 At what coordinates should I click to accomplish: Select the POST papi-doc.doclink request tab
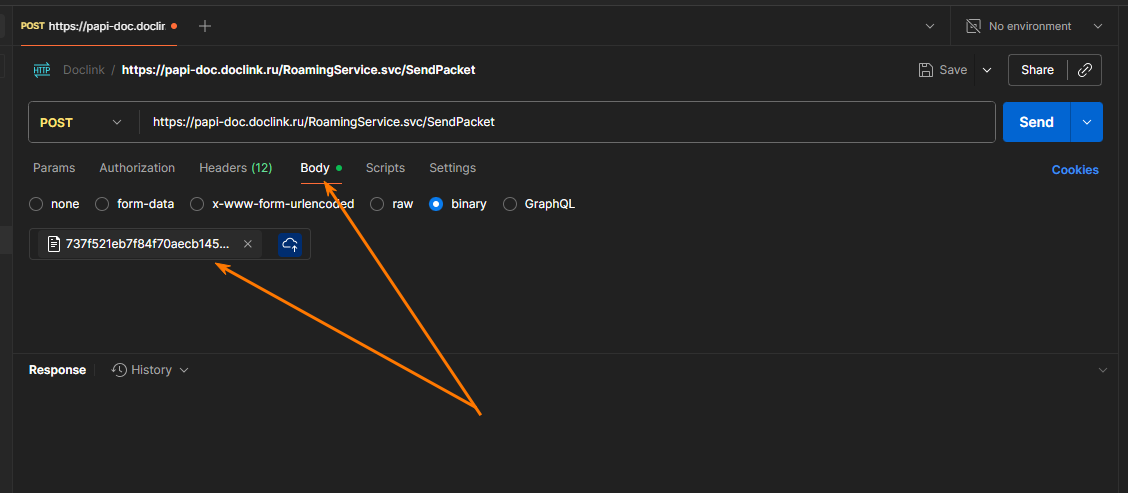(x=98, y=26)
